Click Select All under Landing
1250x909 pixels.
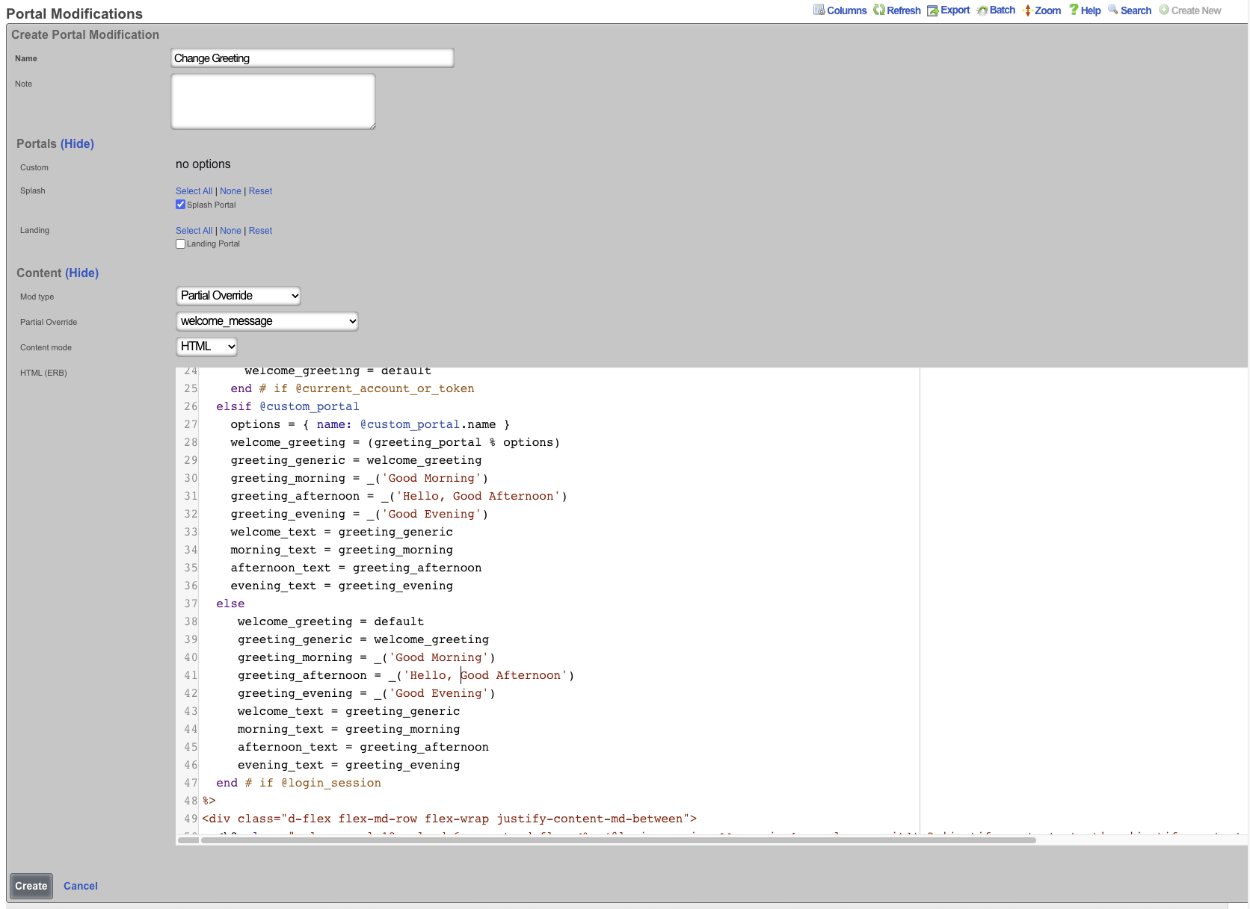click(x=194, y=231)
